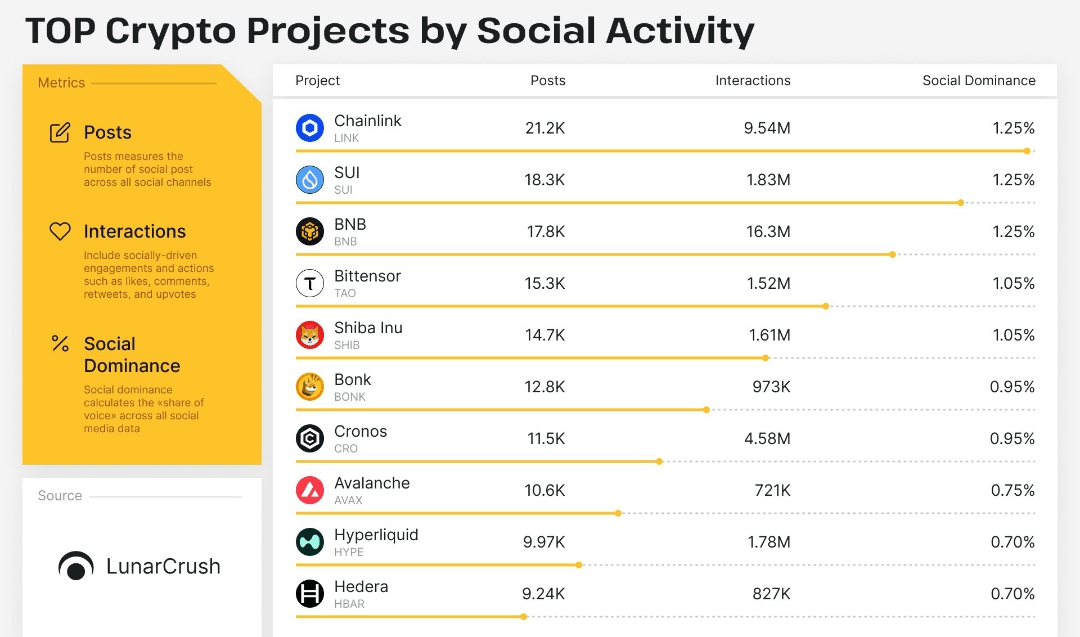Click the Project column header
The width and height of the screenshot is (1080, 637).
click(x=318, y=81)
